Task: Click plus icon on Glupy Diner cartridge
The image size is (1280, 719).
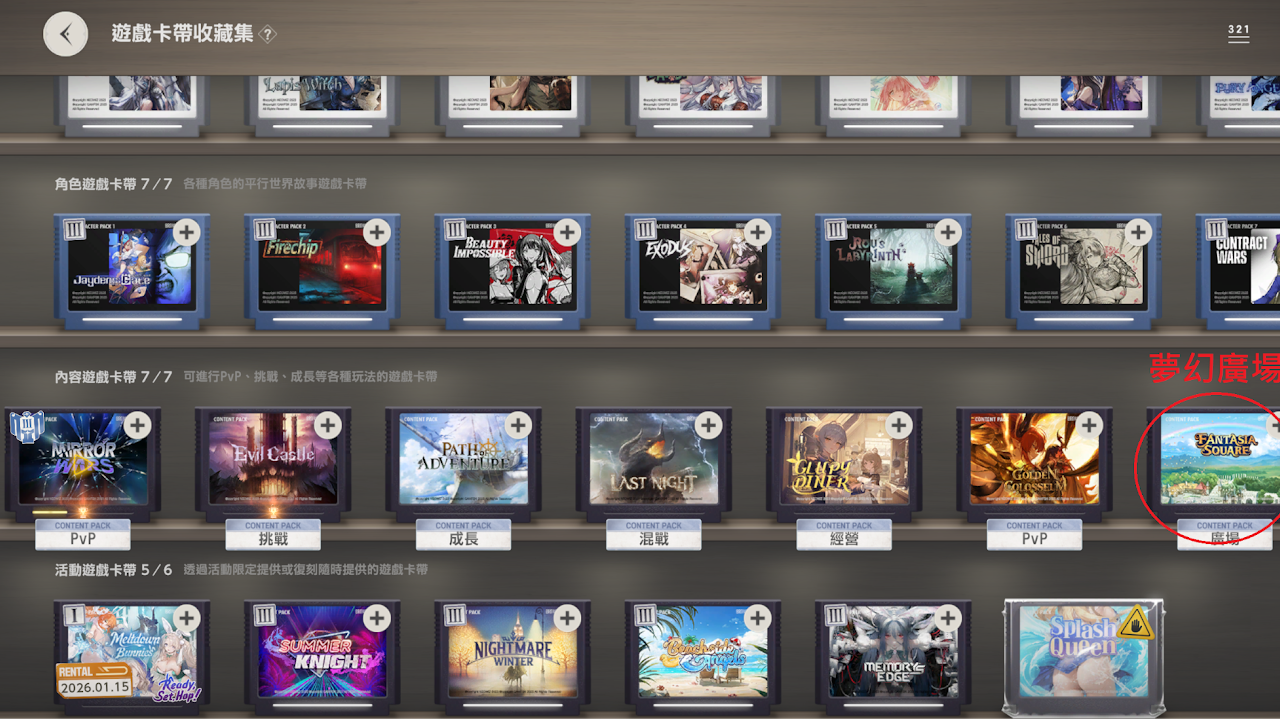Action: click(x=898, y=426)
